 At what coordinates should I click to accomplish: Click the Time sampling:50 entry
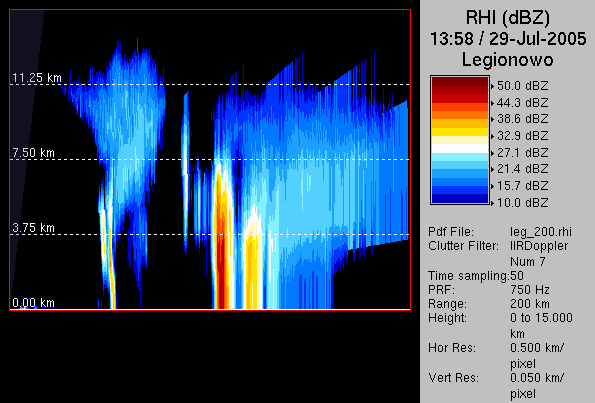476,276
